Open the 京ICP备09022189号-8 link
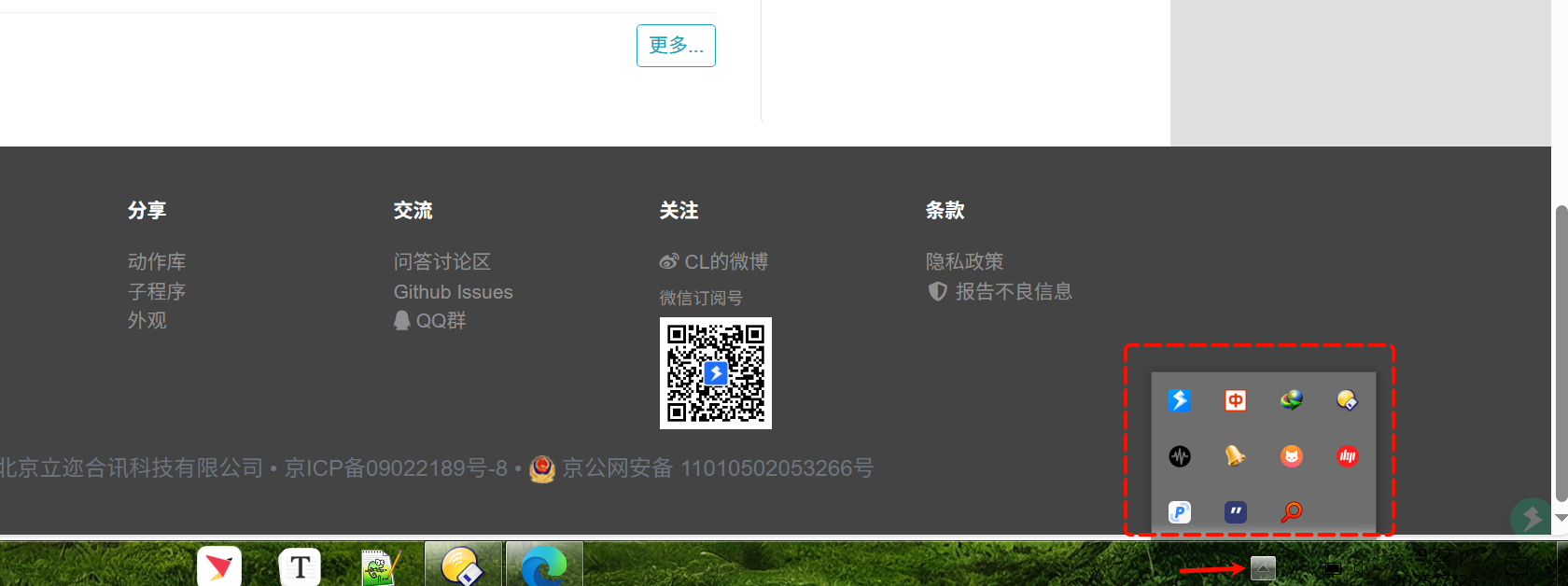 [396, 467]
